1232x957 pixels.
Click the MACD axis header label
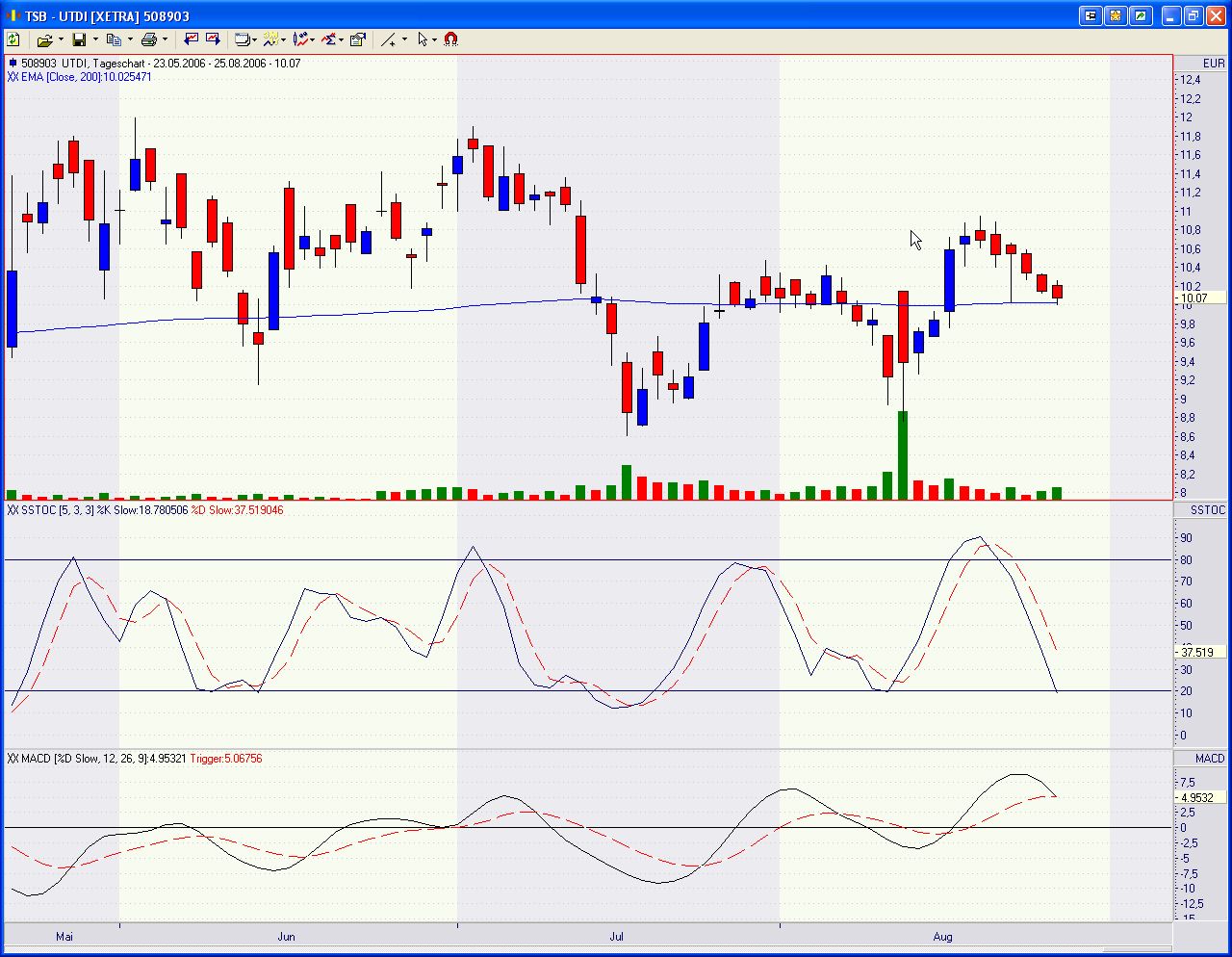(x=1210, y=759)
